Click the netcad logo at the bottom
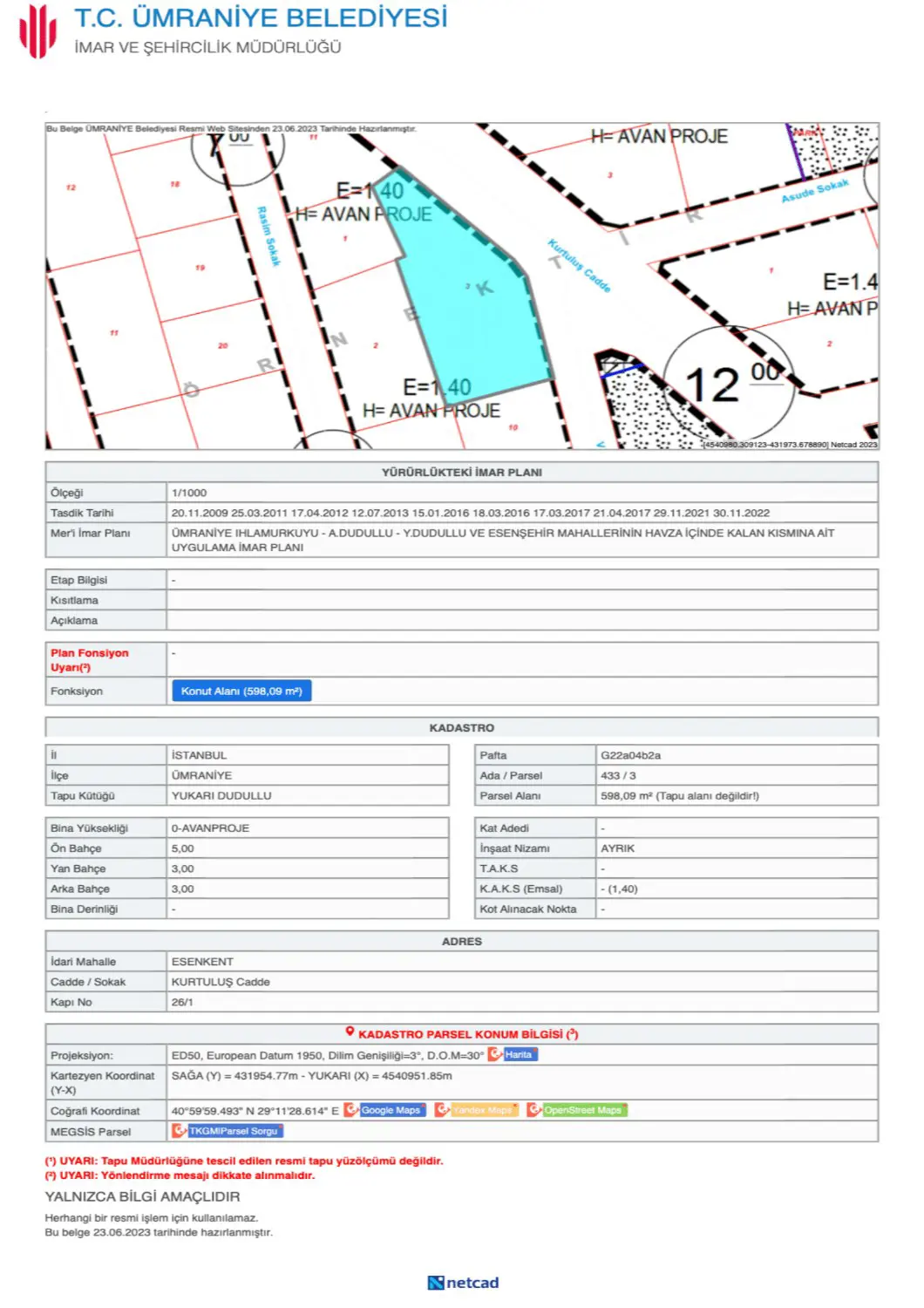924x1308 pixels. [x=463, y=1283]
